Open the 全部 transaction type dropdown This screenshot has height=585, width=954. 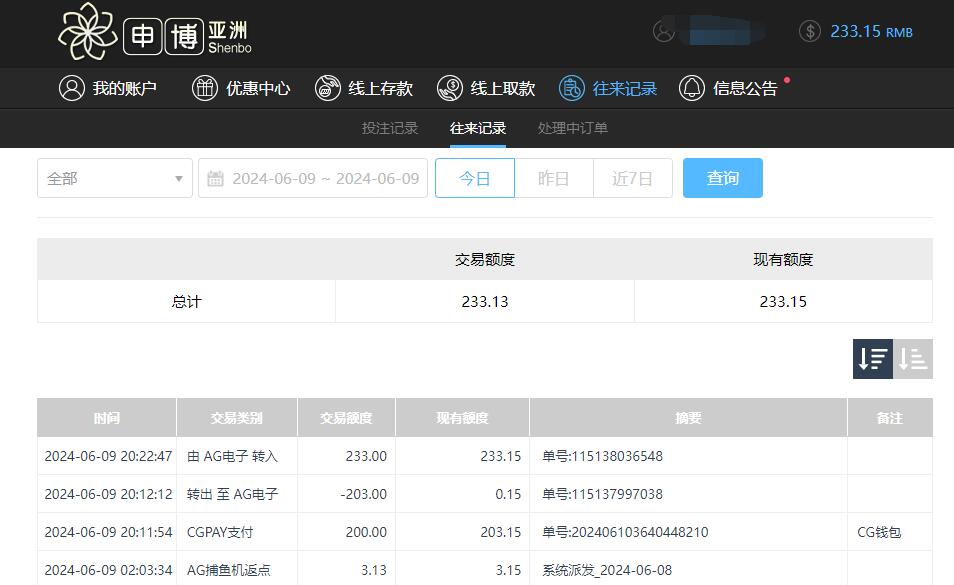pos(114,178)
